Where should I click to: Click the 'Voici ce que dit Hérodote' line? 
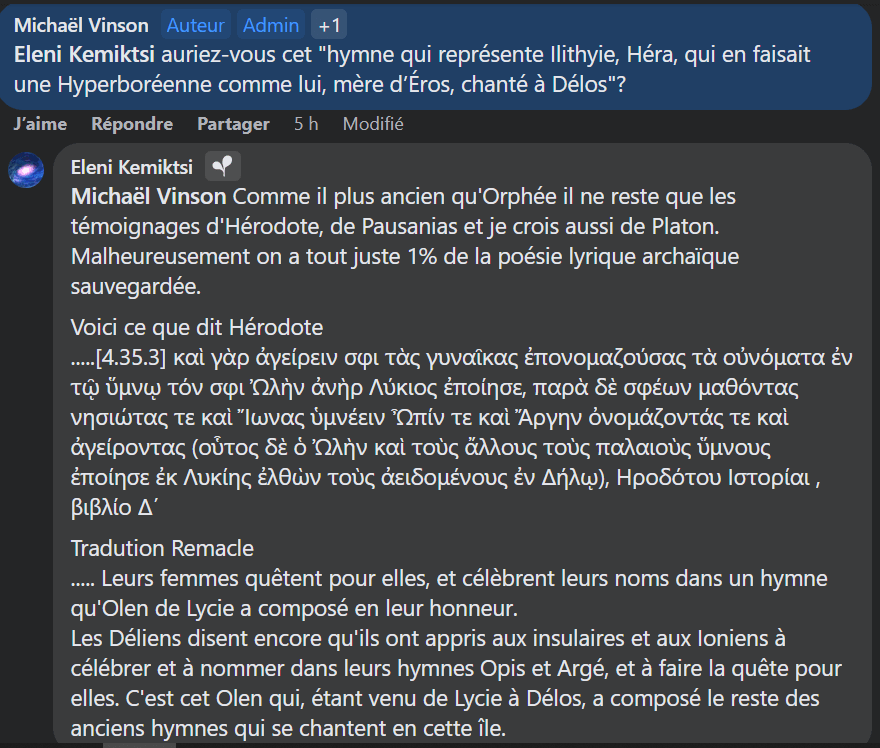(x=196, y=327)
